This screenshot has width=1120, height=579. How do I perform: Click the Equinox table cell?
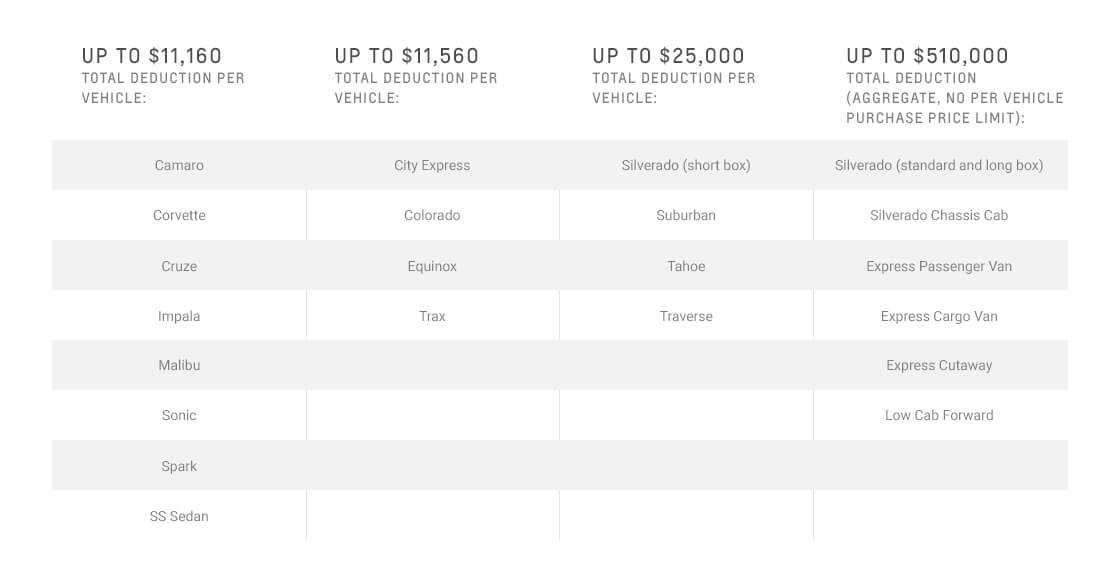tap(432, 266)
